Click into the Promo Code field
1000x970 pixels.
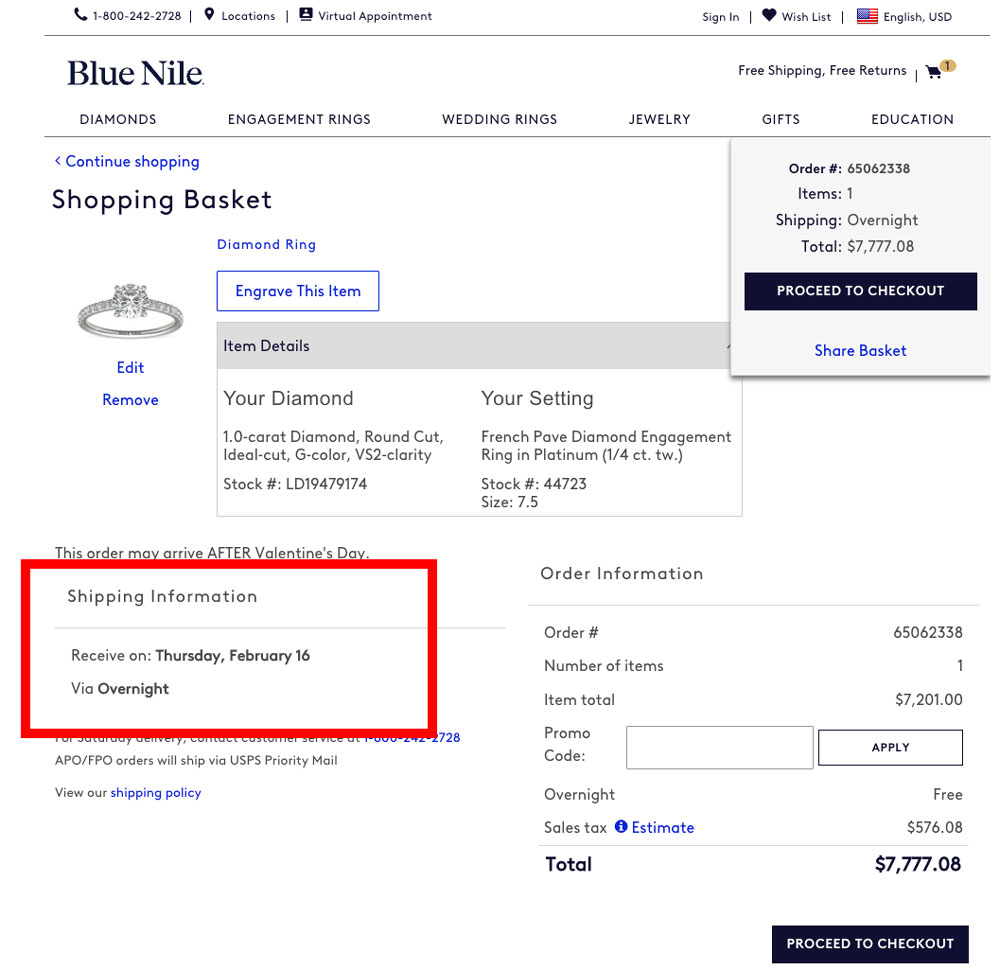point(719,747)
